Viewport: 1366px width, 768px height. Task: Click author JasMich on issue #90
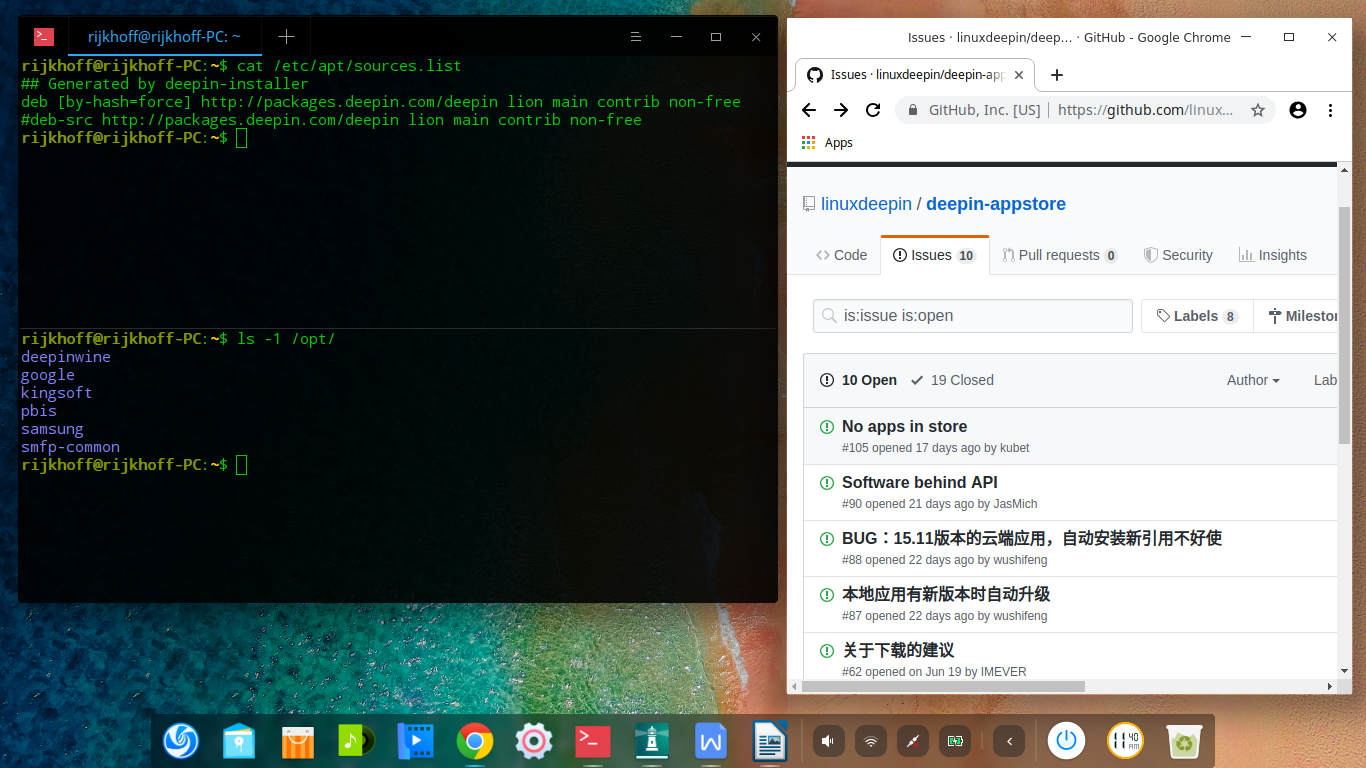tap(1015, 504)
